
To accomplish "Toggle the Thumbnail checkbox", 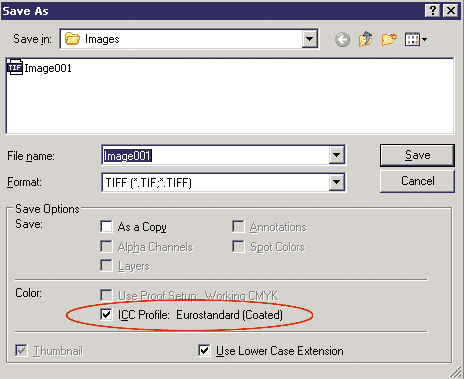I will pyautogui.click(x=21, y=350).
